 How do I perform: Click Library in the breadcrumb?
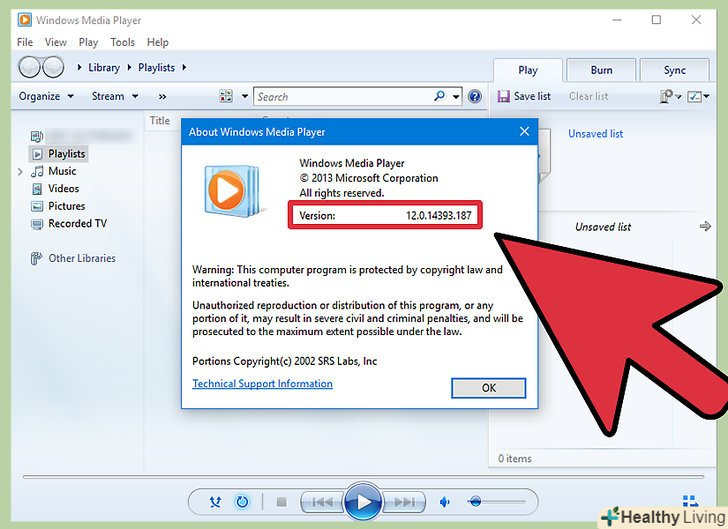point(104,67)
